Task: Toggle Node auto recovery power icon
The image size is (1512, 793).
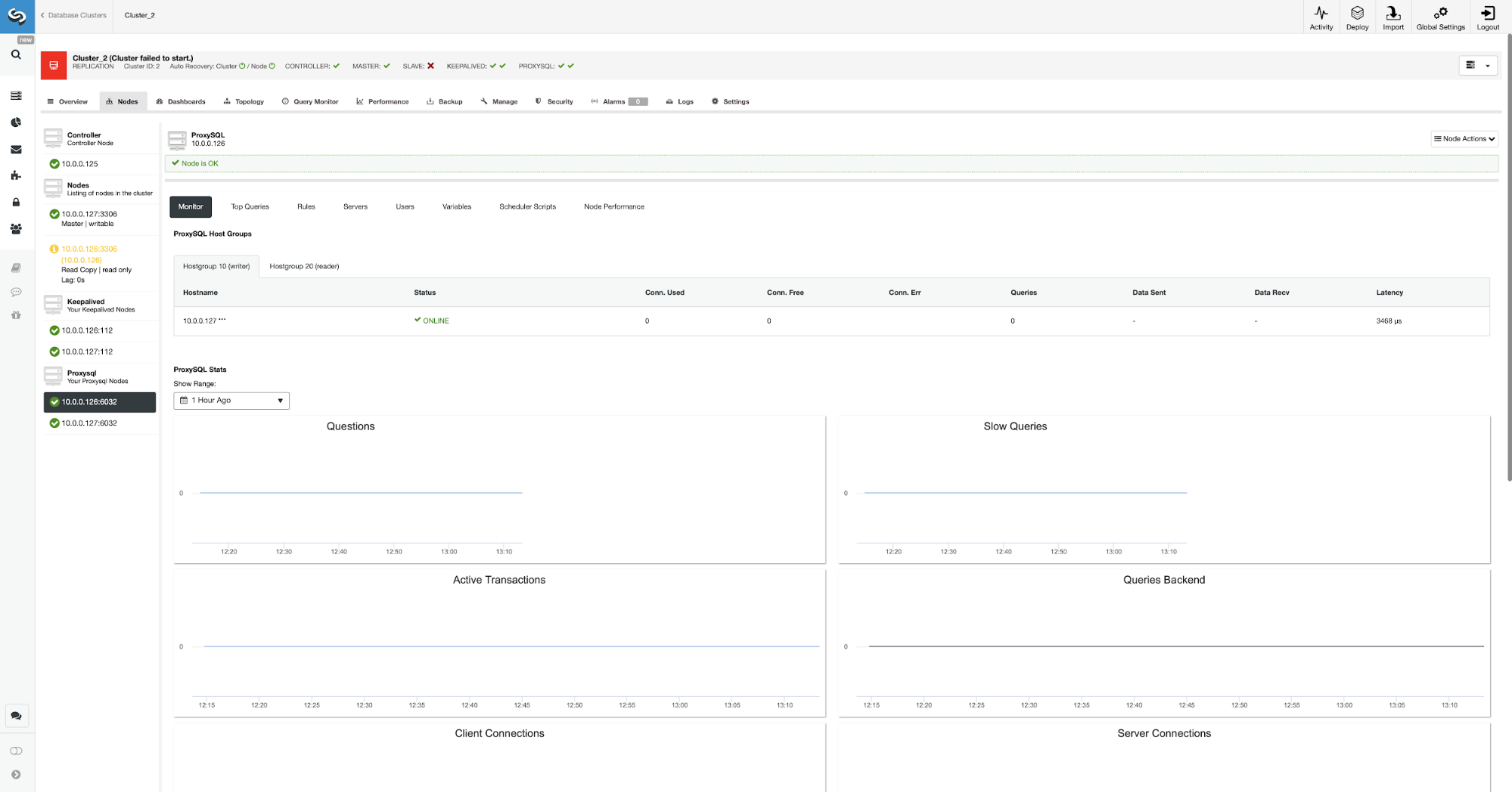Action: click(272, 66)
